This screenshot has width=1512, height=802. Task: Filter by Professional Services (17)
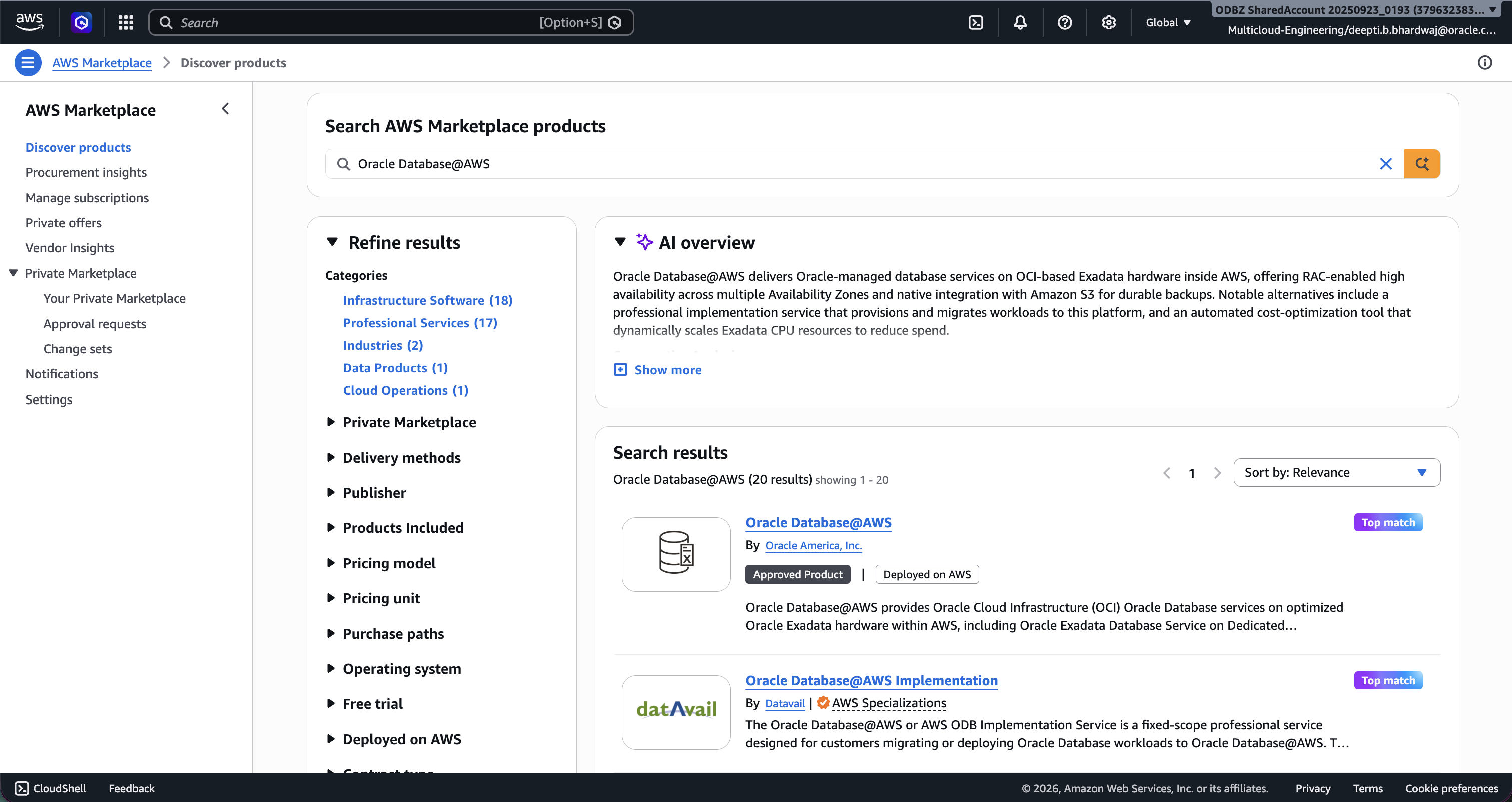(420, 323)
